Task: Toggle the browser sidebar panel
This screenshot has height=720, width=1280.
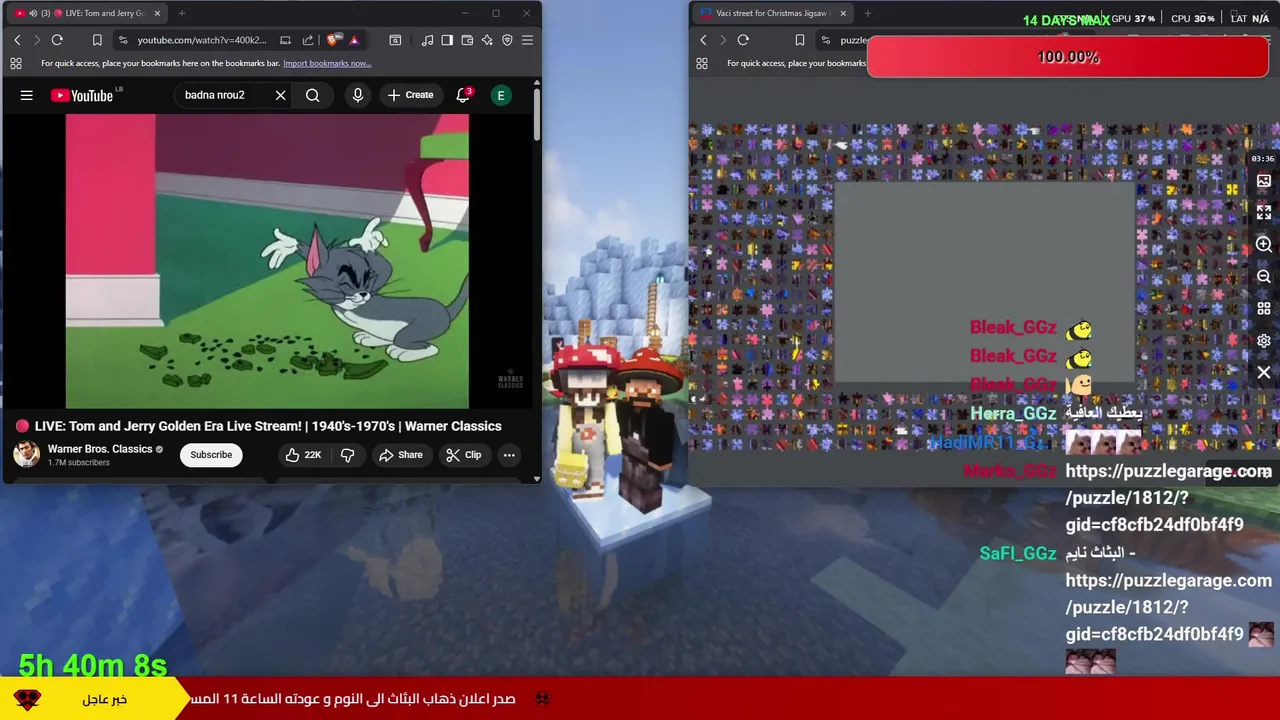Action: 447,40
